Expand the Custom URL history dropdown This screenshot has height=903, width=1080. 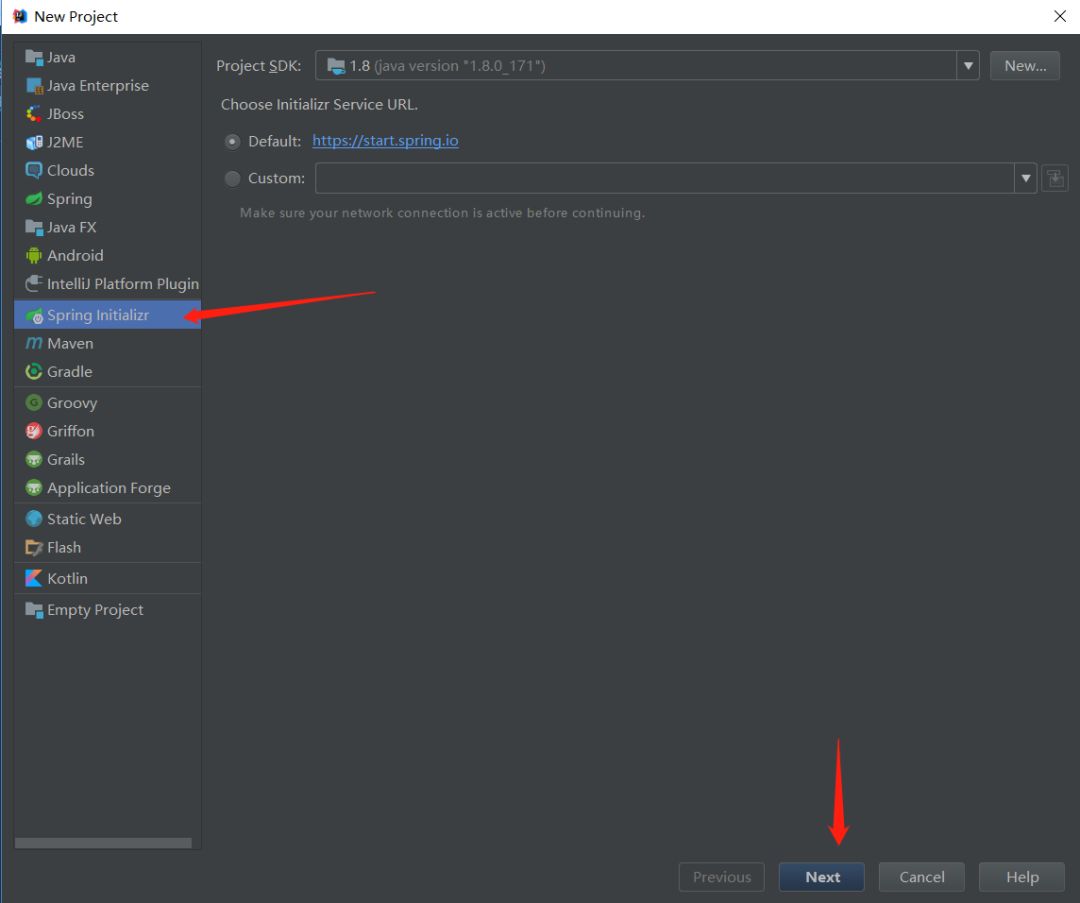pos(1025,179)
